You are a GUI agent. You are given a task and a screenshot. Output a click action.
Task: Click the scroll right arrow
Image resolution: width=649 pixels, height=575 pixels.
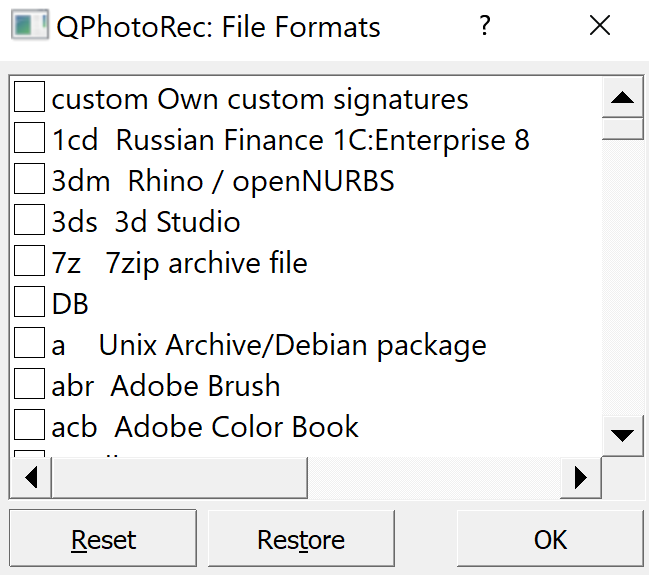580,478
